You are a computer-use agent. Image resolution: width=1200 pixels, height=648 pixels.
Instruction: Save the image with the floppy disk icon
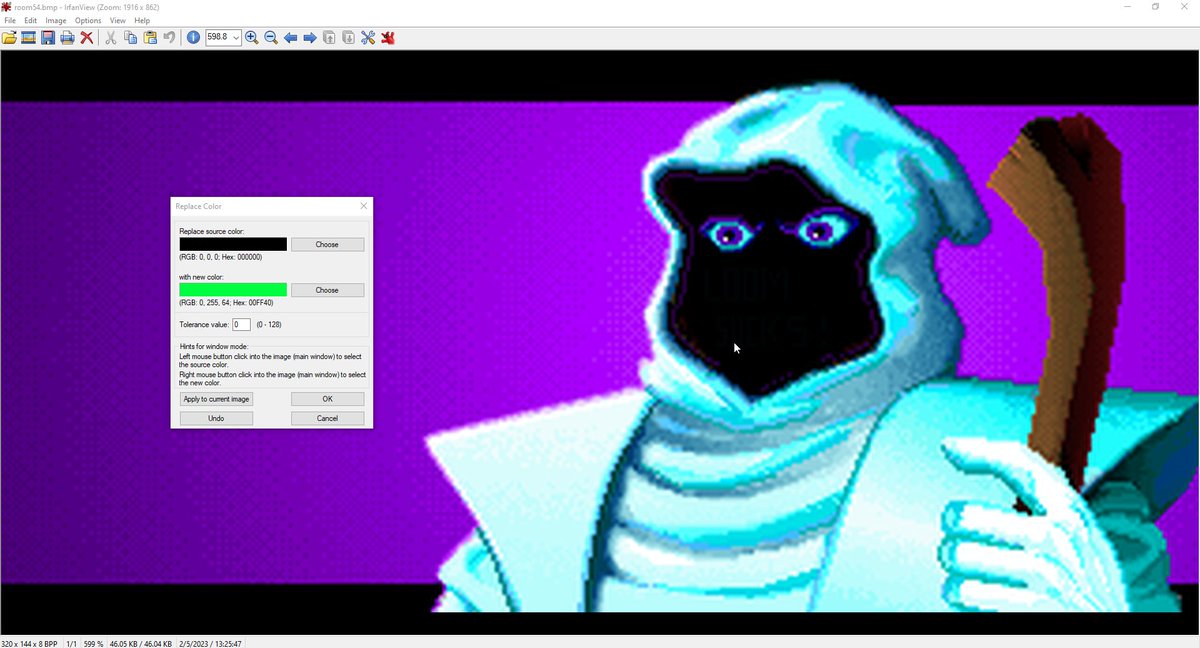coord(48,38)
